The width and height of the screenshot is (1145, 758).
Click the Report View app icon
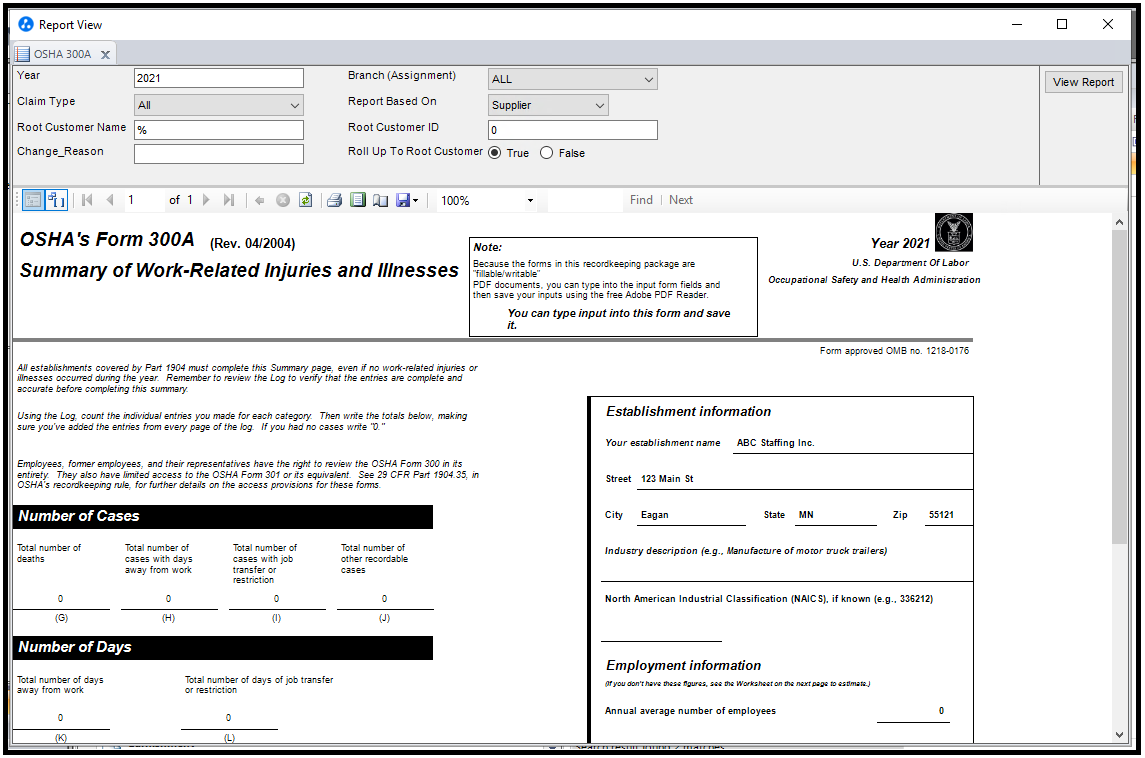26,24
